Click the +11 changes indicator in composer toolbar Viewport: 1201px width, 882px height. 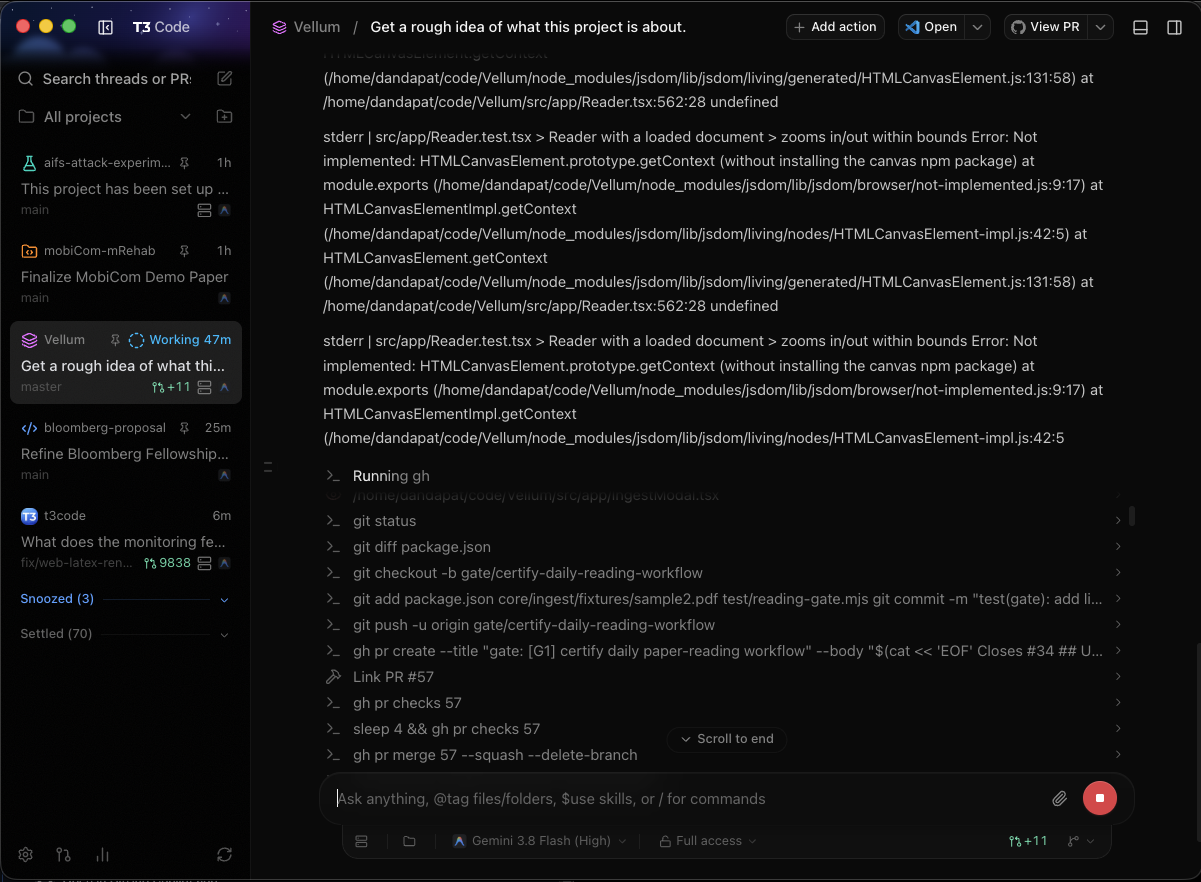click(x=1028, y=841)
